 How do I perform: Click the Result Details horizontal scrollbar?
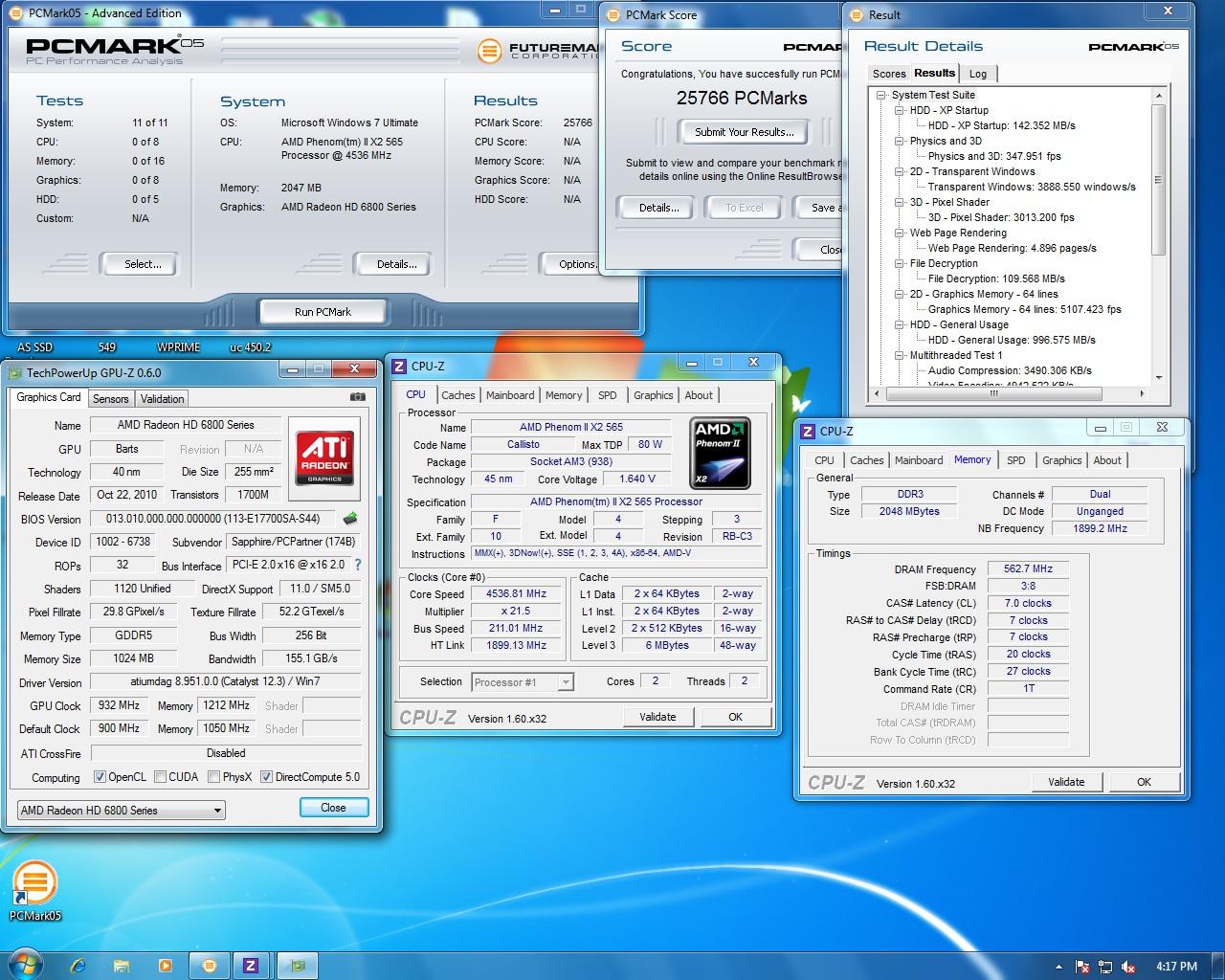(993, 393)
